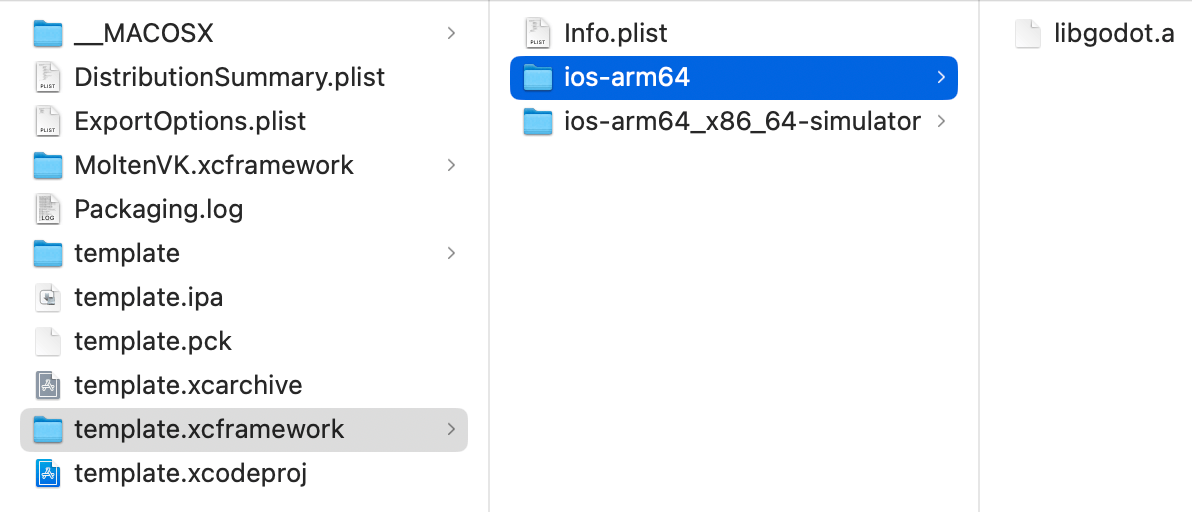Select the Packaging.log file icon
The height and width of the screenshot is (512, 1192).
coord(48,209)
